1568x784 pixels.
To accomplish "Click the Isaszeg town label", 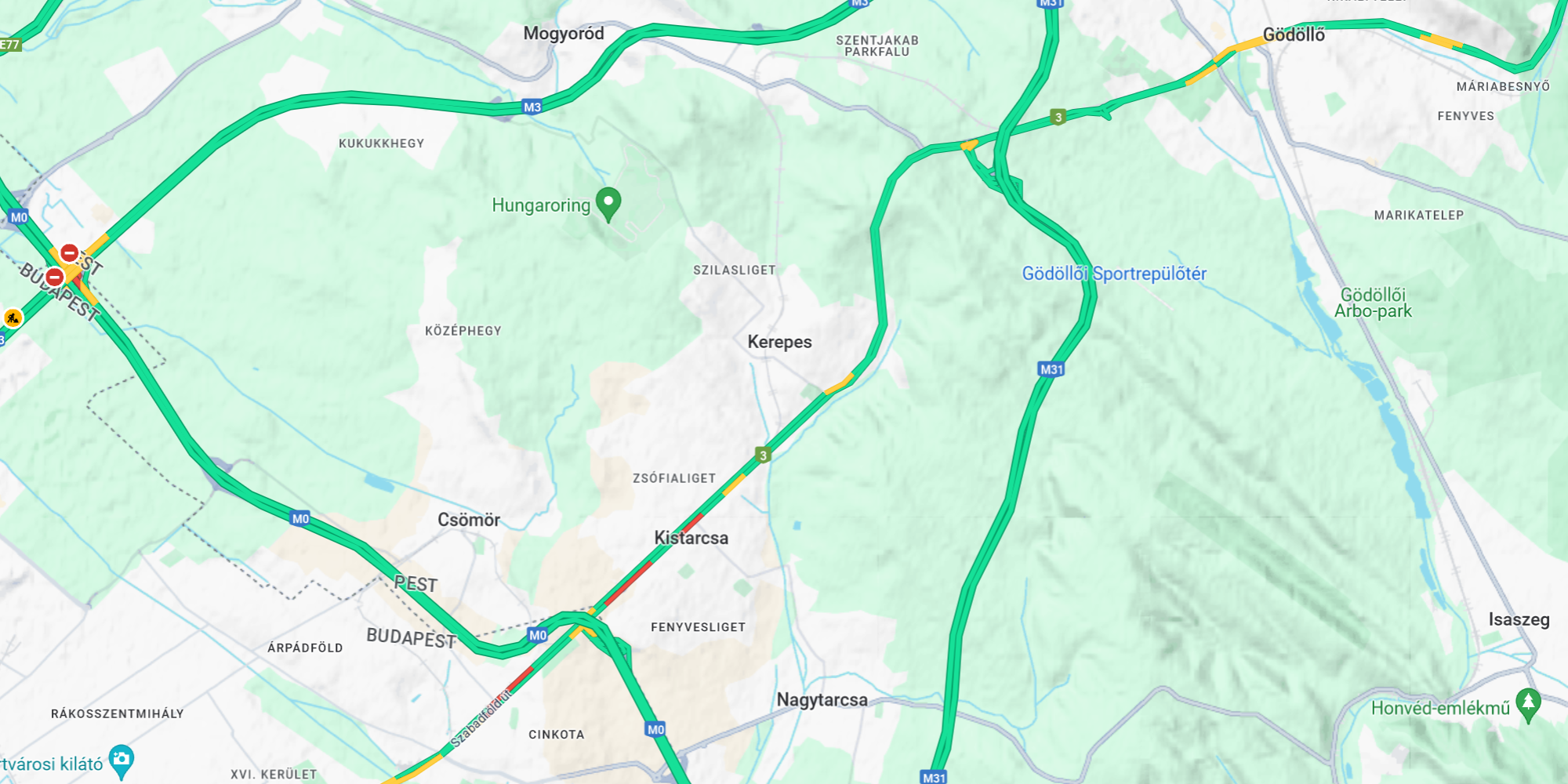I will [1519, 619].
